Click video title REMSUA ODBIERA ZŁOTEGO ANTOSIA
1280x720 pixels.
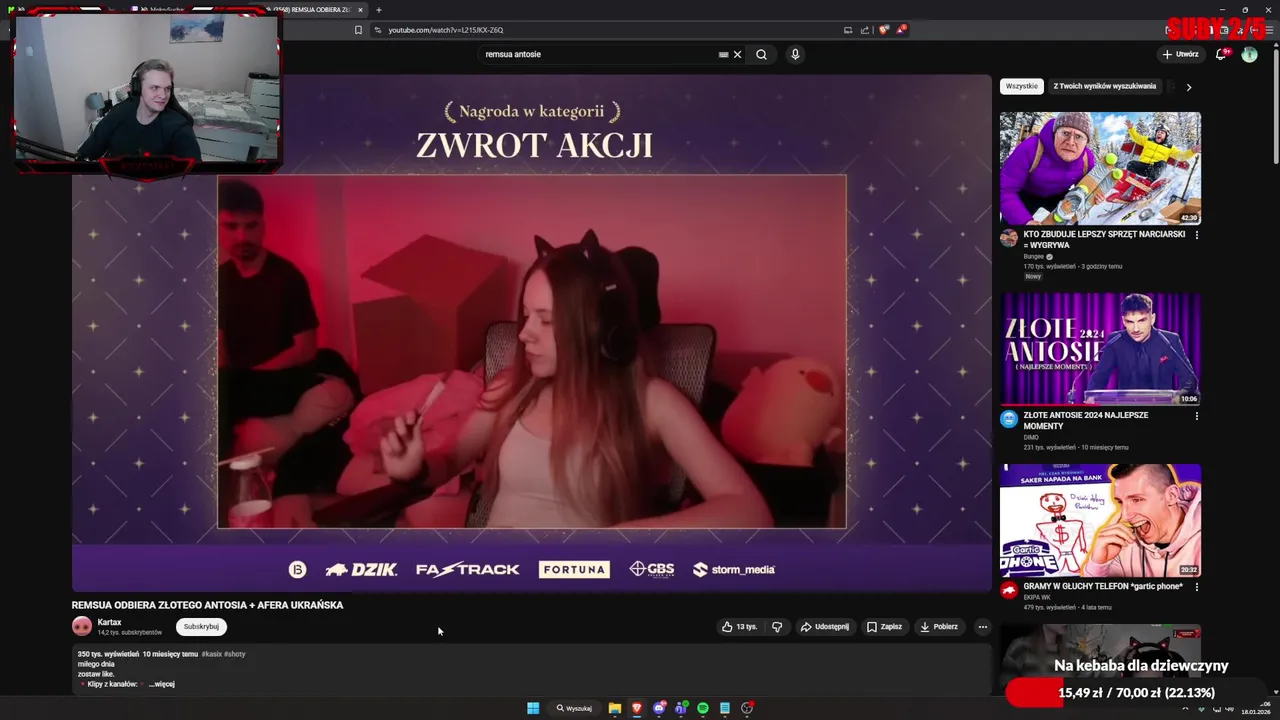coord(207,605)
